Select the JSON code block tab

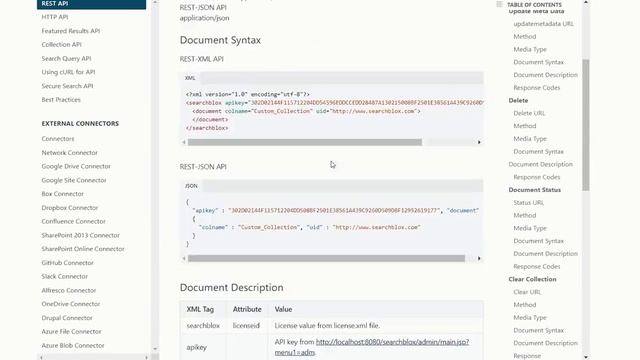[191, 186]
